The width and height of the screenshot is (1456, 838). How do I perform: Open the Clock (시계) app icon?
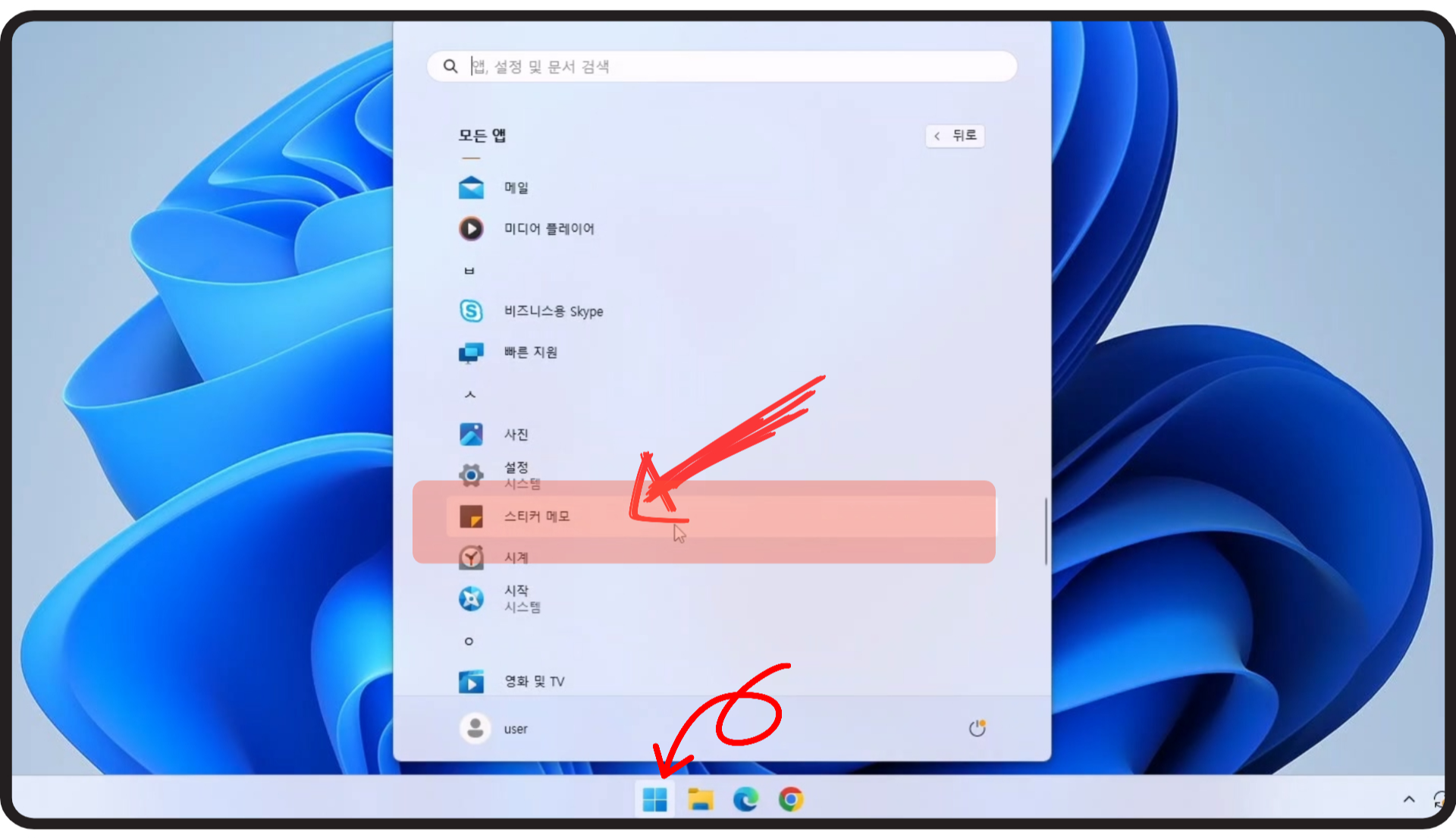[x=471, y=557]
